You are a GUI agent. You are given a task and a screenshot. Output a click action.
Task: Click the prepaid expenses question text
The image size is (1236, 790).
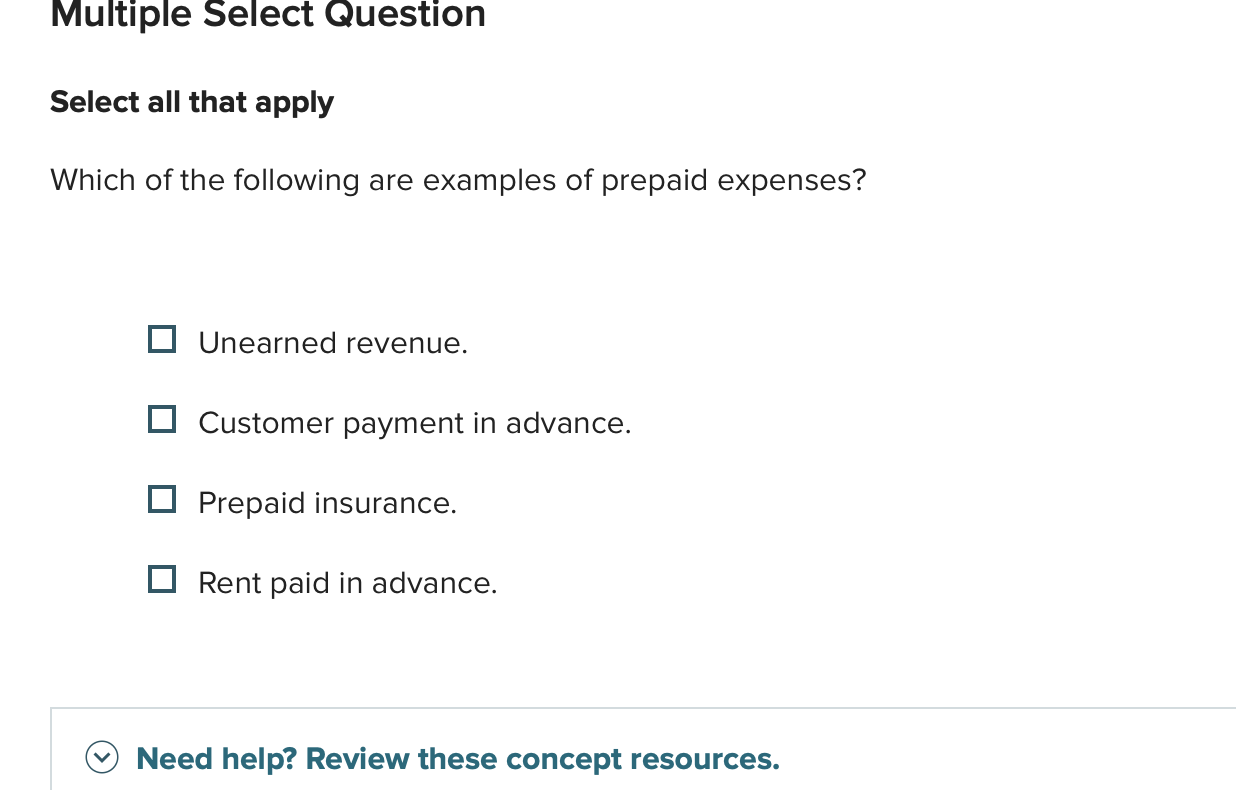pyautogui.click(x=458, y=180)
